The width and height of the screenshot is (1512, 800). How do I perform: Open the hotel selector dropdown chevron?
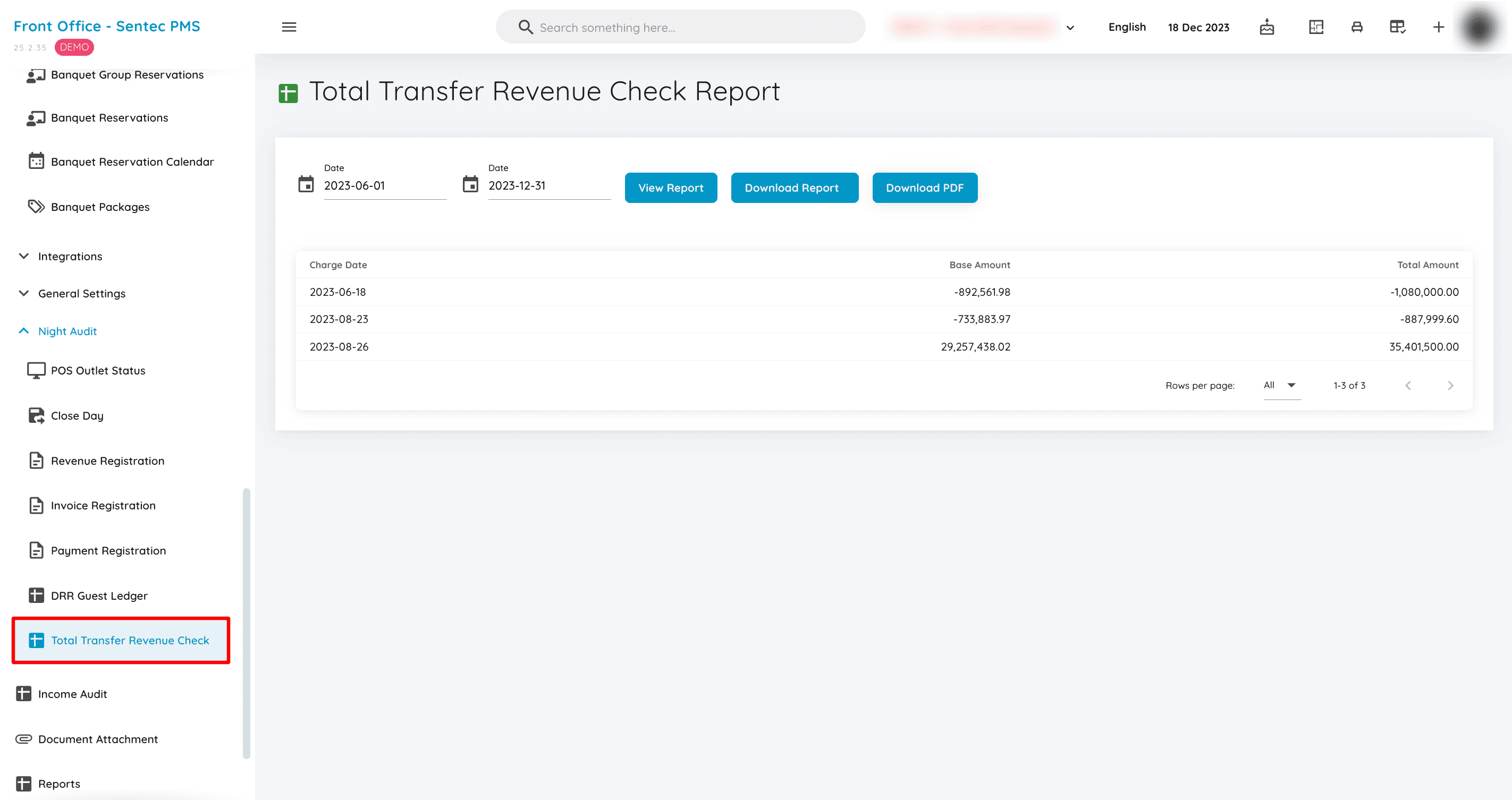tap(1070, 28)
